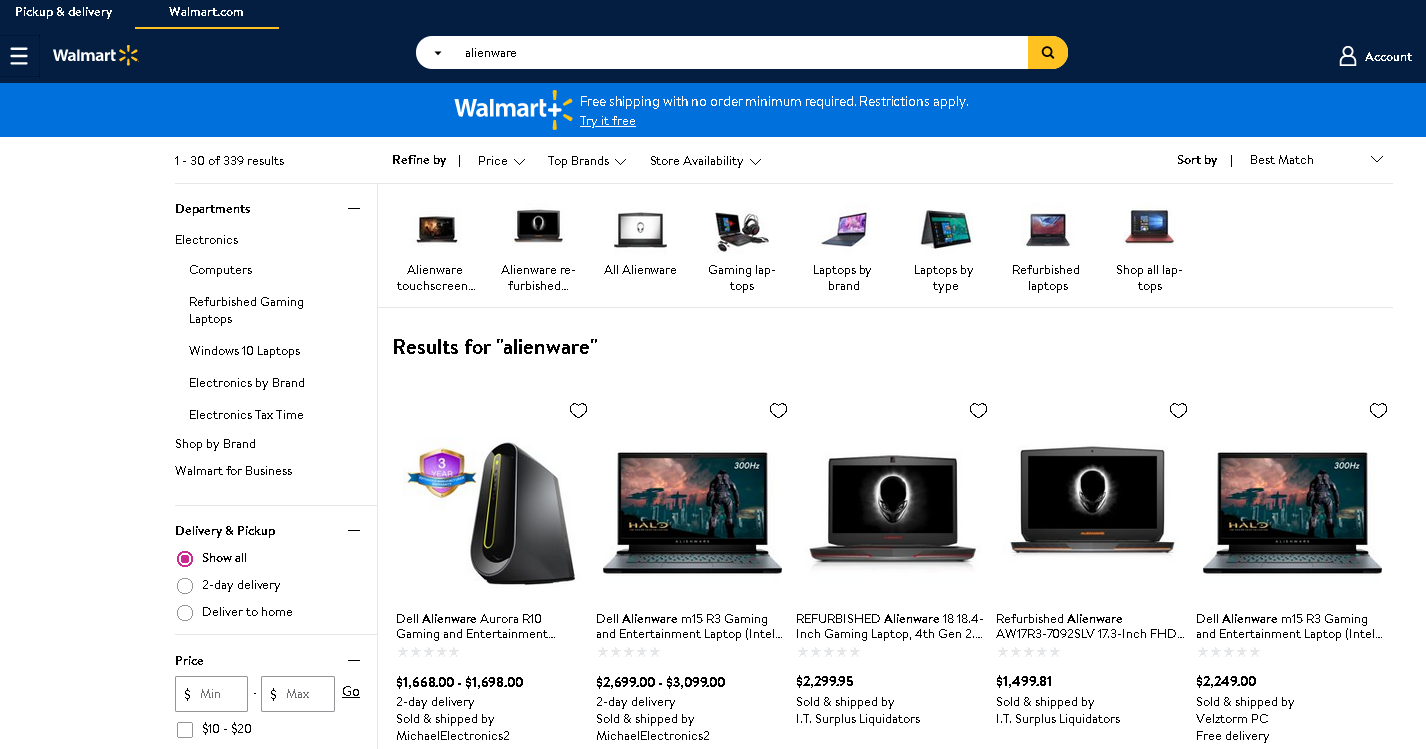Screen dimensions: 1426x749
Task: Click the Min price input field
Action: pos(211,694)
